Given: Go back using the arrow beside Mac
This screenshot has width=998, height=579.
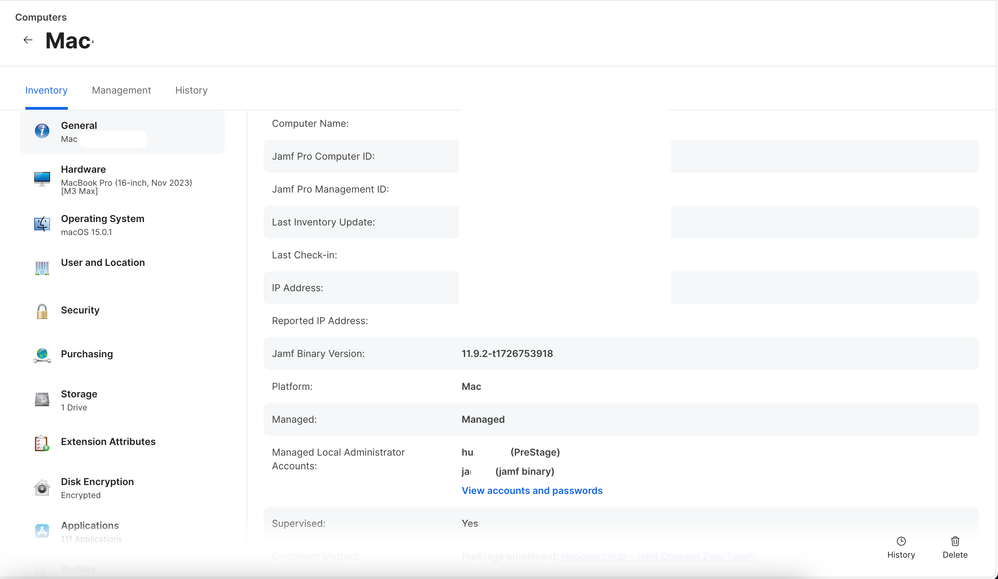Looking at the screenshot, I should point(27,40).
